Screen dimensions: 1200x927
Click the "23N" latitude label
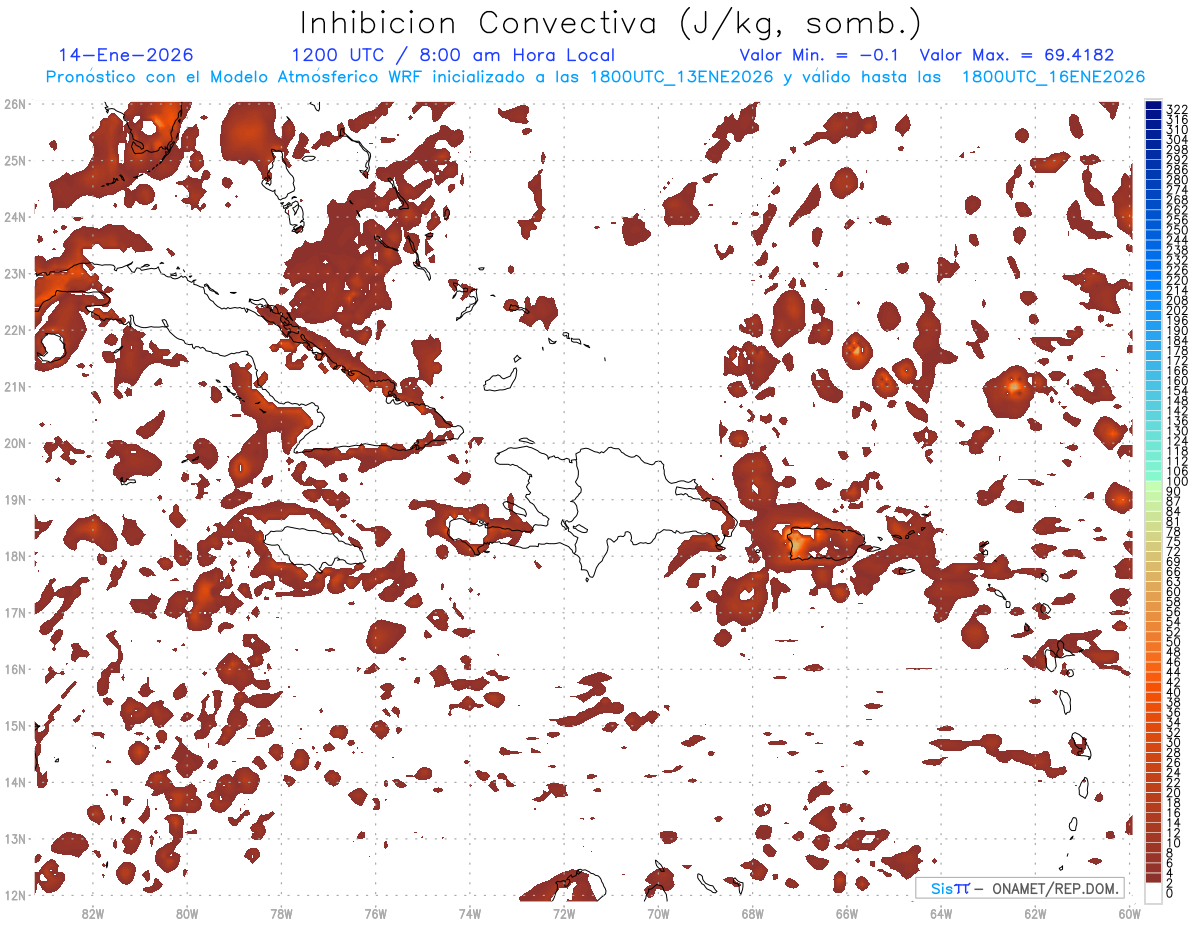tap(15, 273)
